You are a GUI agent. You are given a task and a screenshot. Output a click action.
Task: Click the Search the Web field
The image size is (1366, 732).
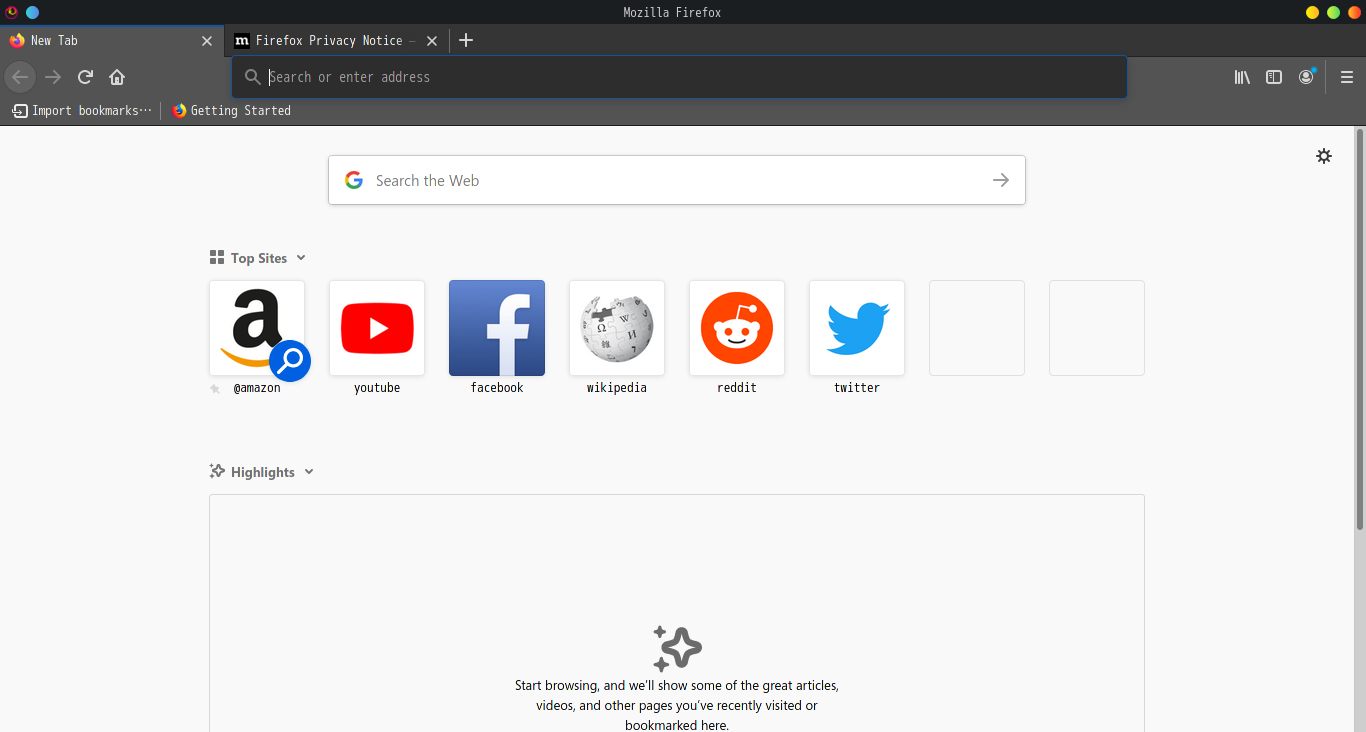click(x=677, y=180)
